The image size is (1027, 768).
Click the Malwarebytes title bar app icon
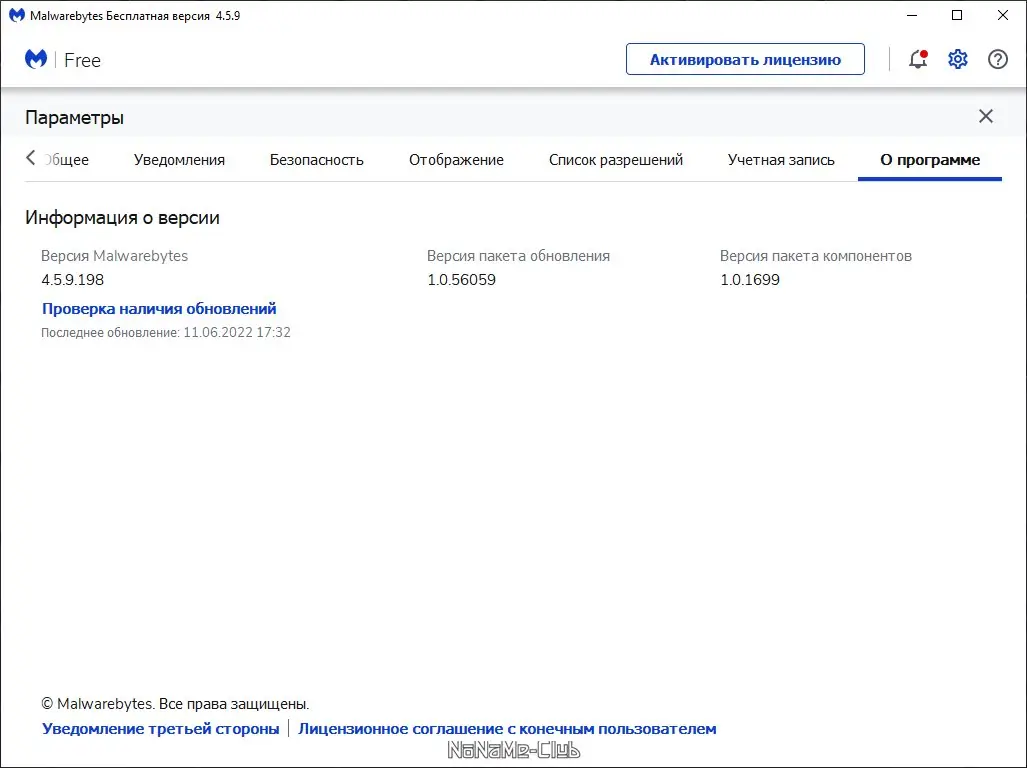(x=16, y=15)
